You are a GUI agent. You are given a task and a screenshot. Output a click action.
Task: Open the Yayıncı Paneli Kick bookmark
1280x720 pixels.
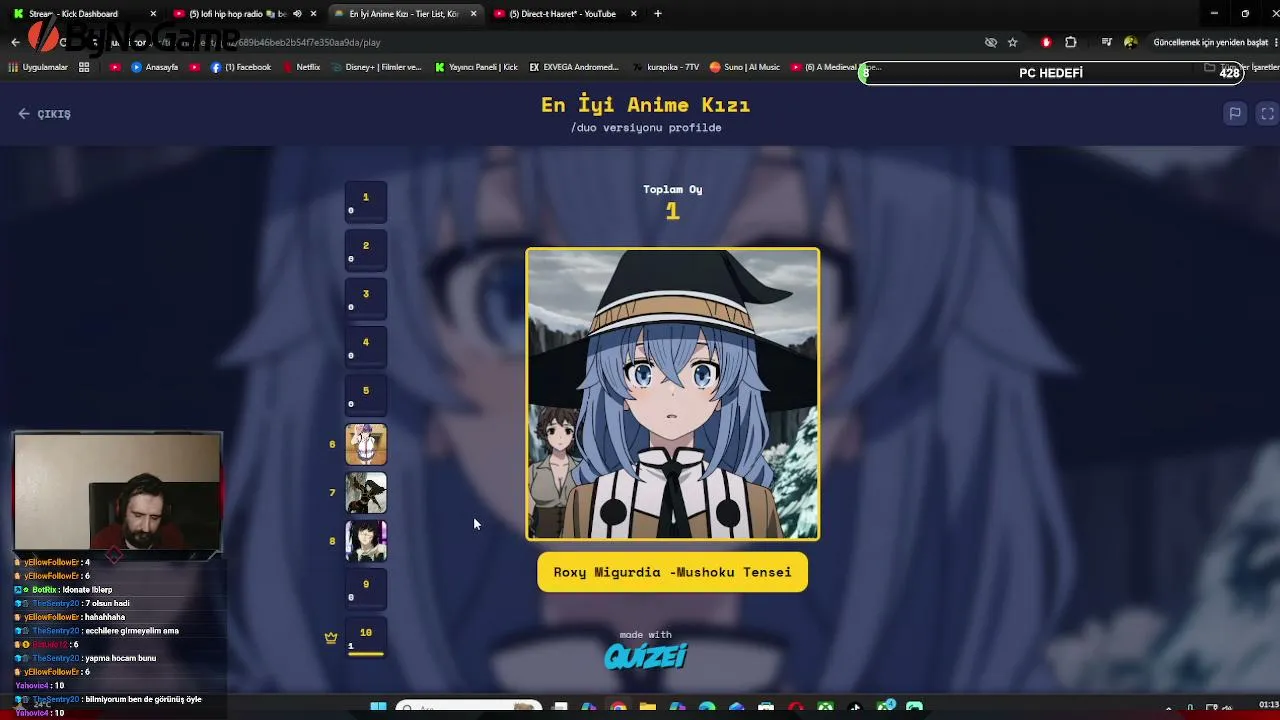point(475,67)
